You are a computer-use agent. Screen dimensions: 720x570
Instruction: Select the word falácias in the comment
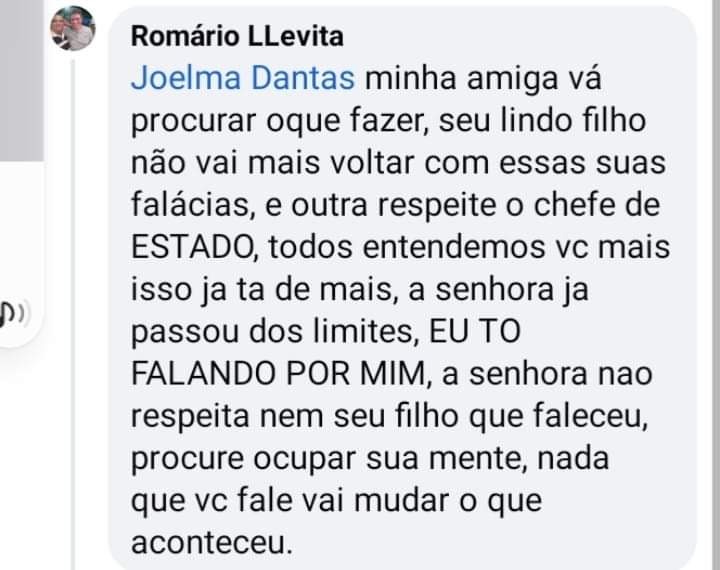click(190, 205)
